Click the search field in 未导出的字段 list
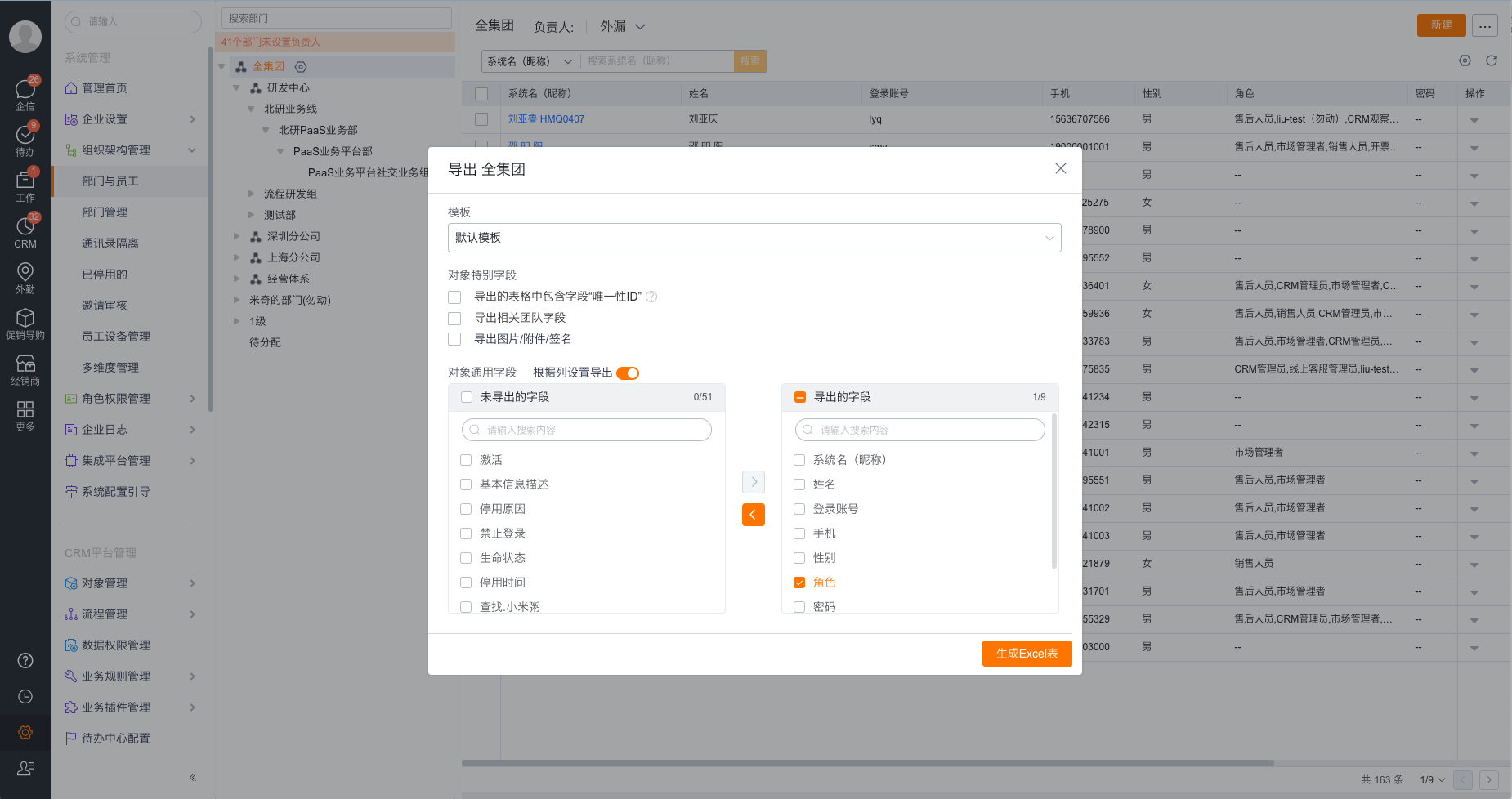 (x=586, y=429)
